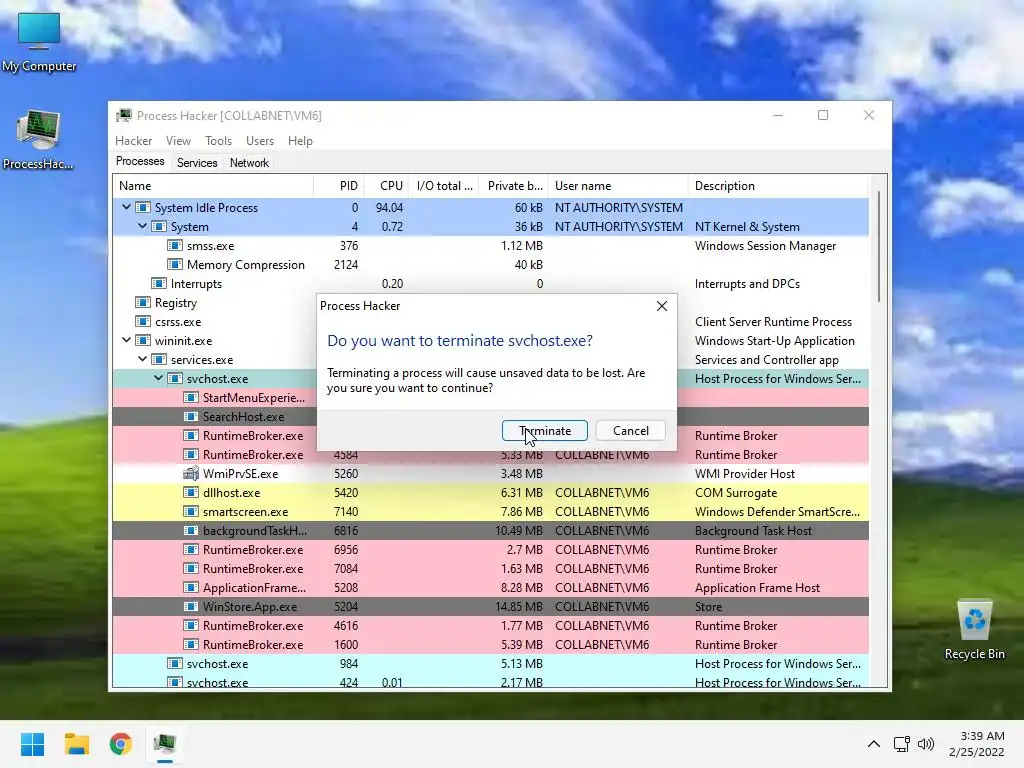Click the 'WMI Provider Host' description
This screenshot has width=1024, height=768.
click(745, 473)
